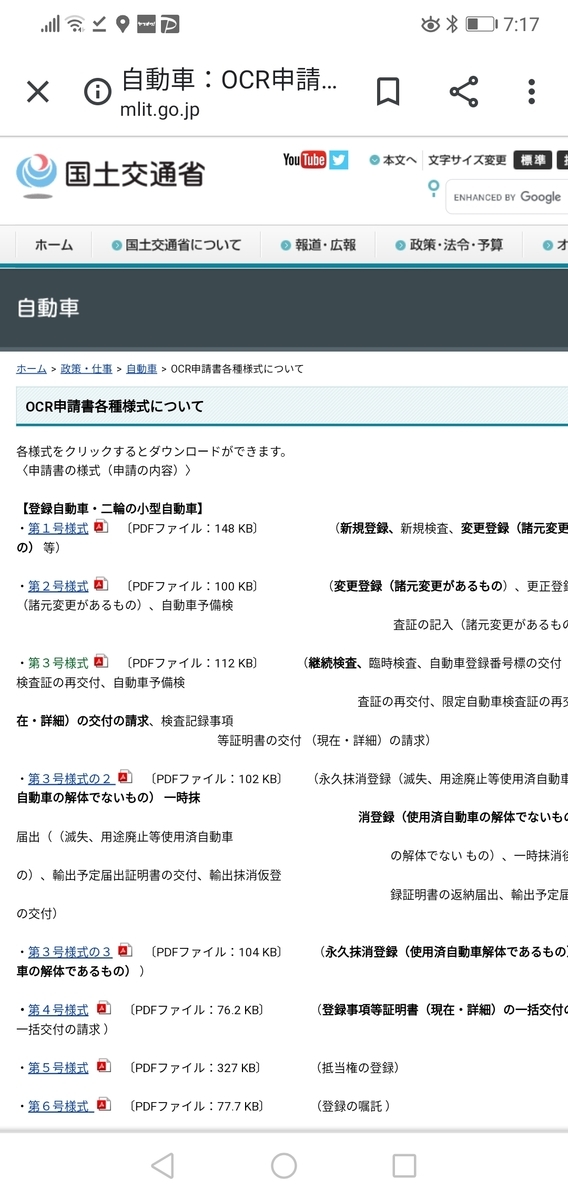Download 第4号様式 link
The height and width of the screenshot is (1200, 568).
(x=58, y=1010)
